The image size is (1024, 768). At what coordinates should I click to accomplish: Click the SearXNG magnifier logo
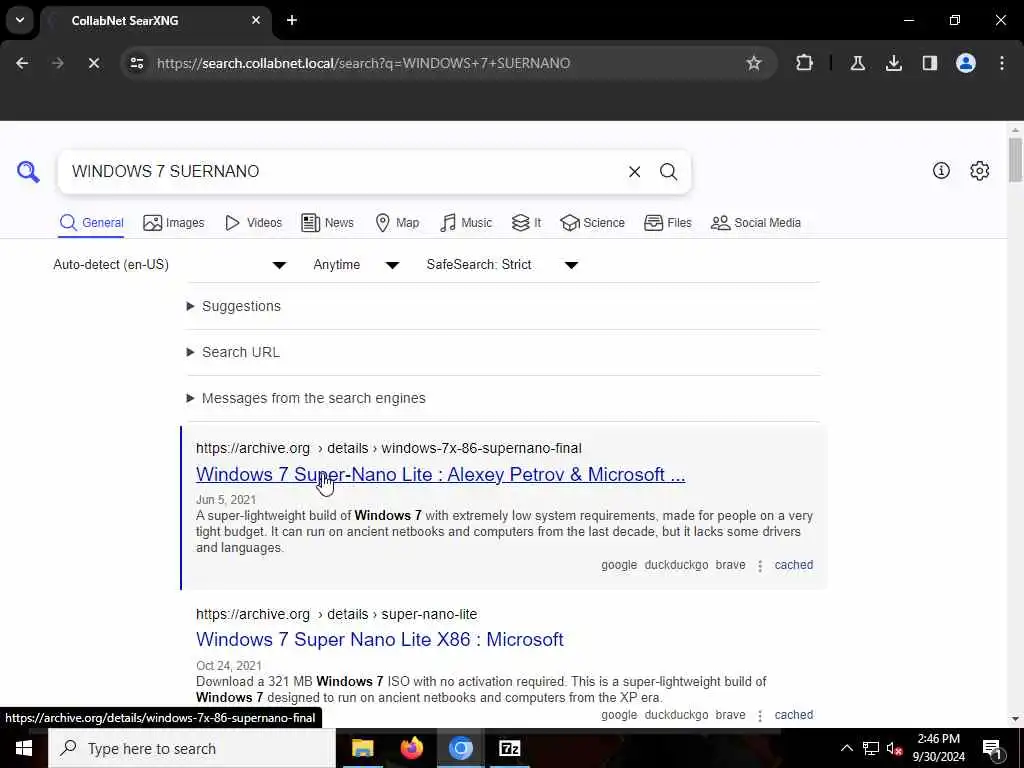click(28, 172)
